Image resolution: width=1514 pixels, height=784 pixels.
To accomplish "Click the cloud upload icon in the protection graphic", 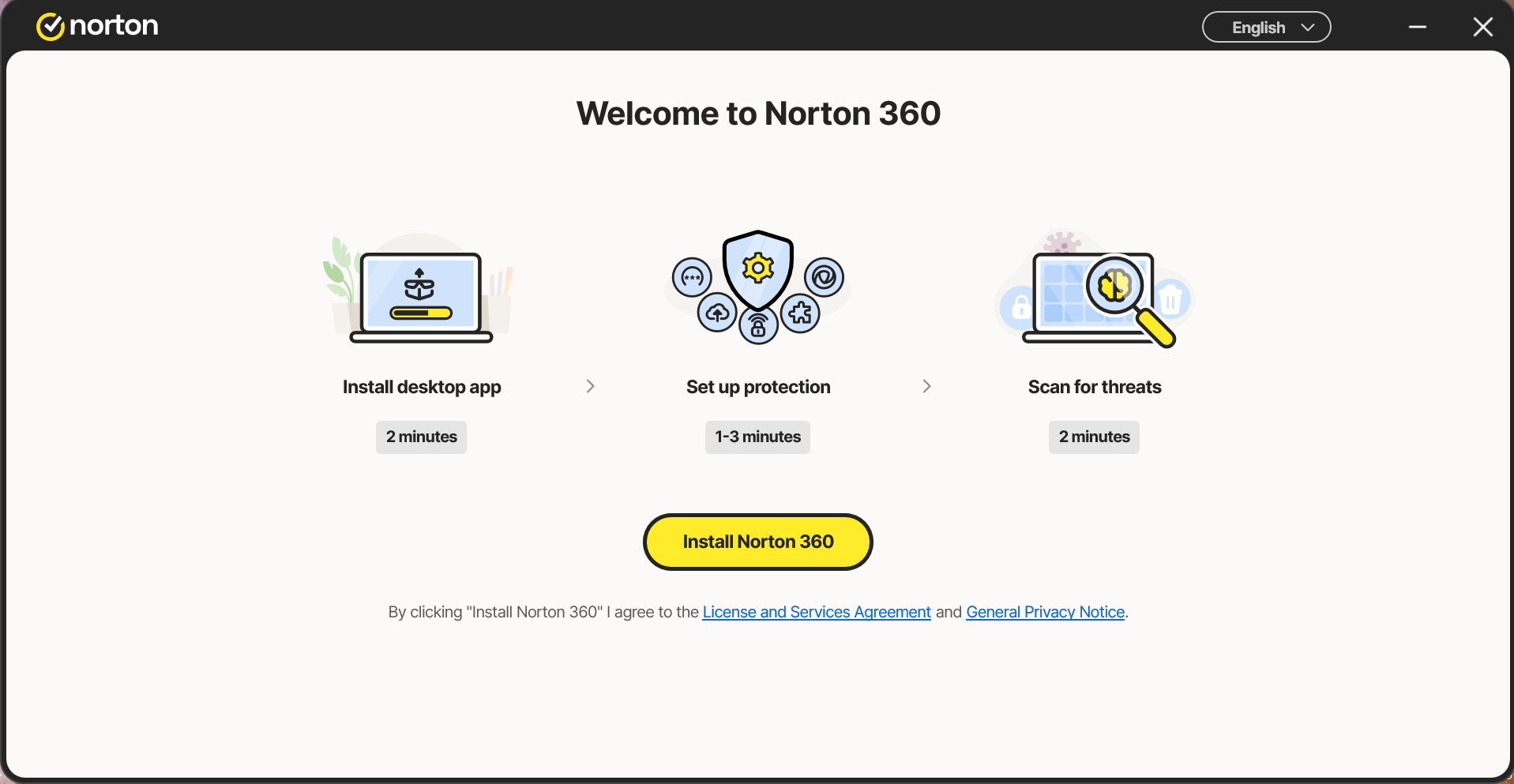I will [x=717, y=313].
